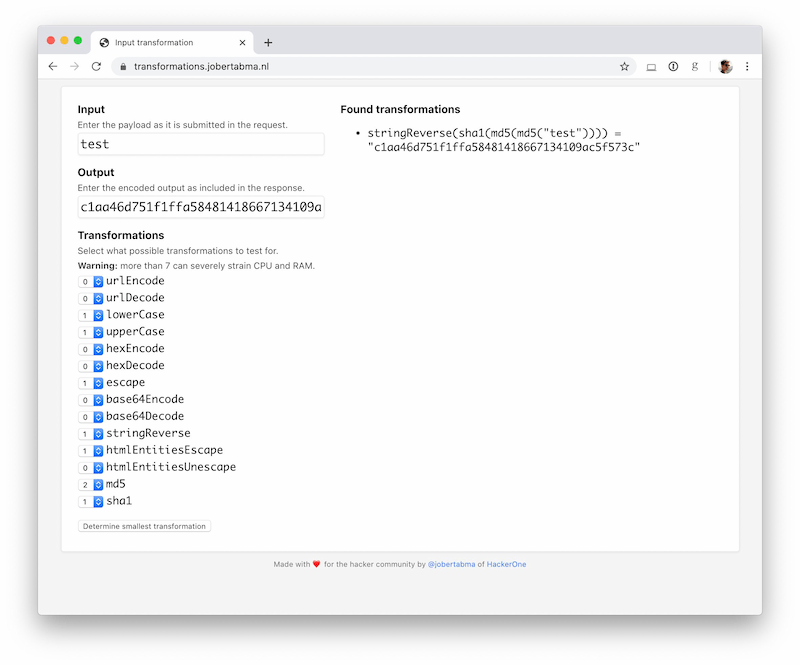This screenshot has height=665, width=800.
Task: Decrease the sha1 stepper value
Action: pyautogui.click(x=98, y=504)
